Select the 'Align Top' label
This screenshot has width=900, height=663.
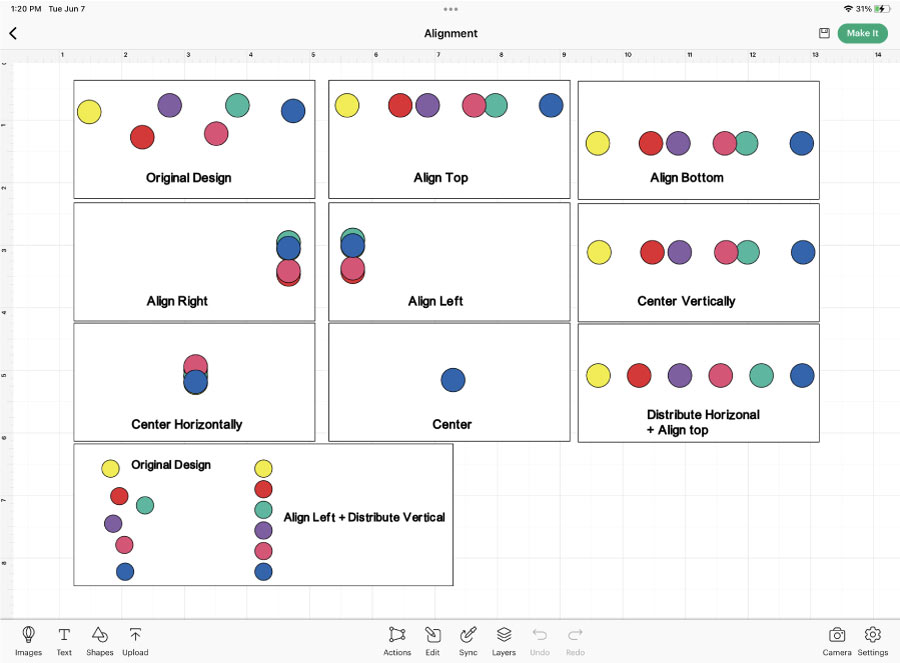coord(441,177)
